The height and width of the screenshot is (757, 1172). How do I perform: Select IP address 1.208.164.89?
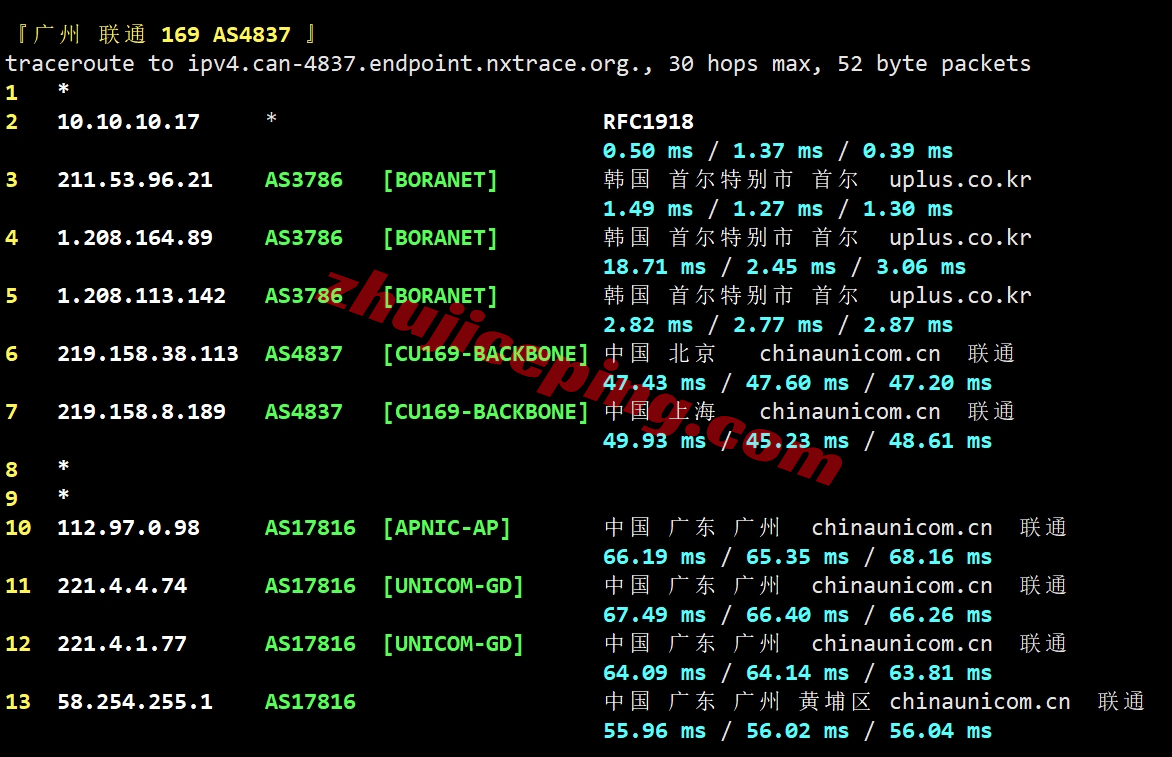pos(135,238)
